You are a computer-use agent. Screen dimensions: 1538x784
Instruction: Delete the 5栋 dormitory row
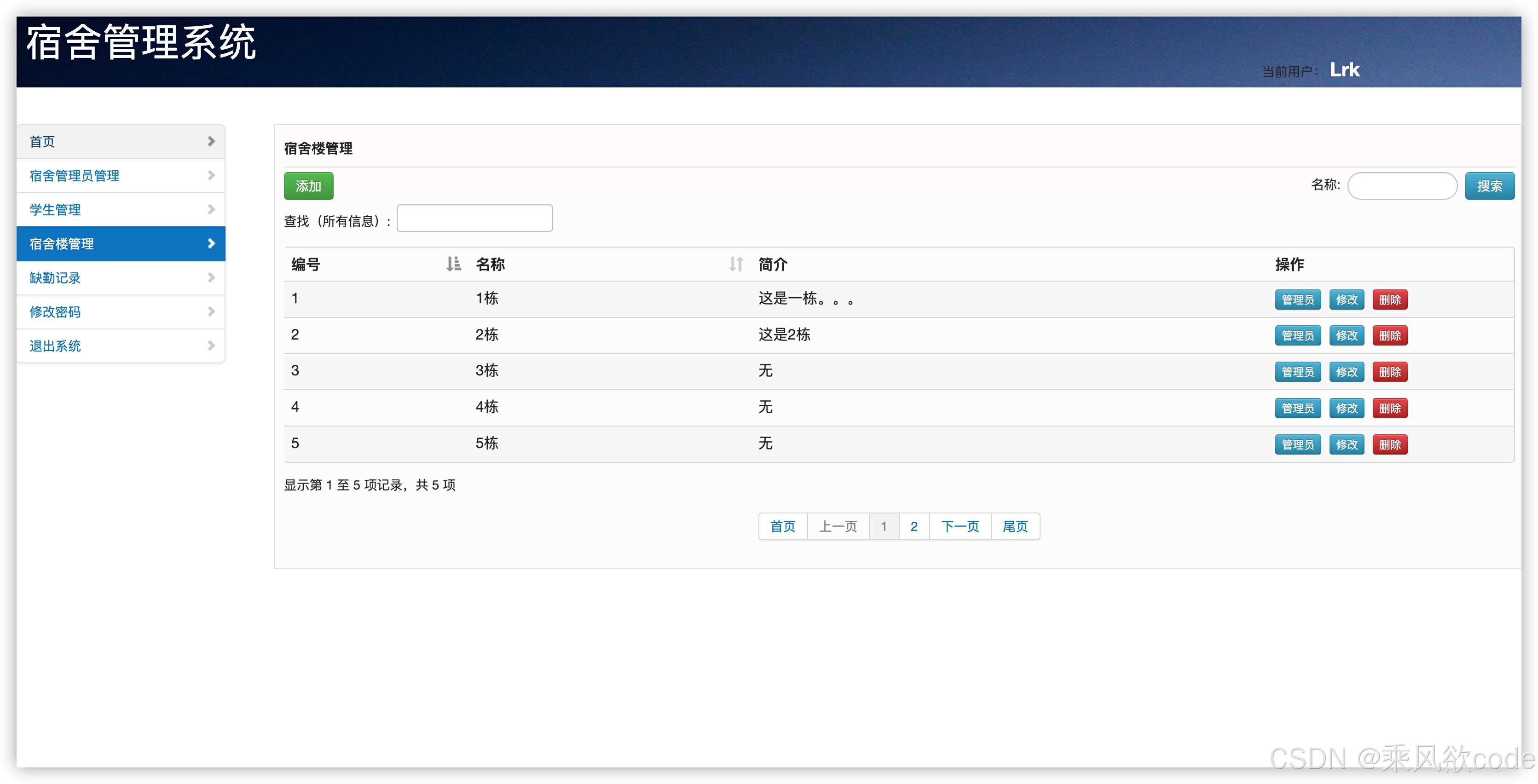pos(1389,445)
